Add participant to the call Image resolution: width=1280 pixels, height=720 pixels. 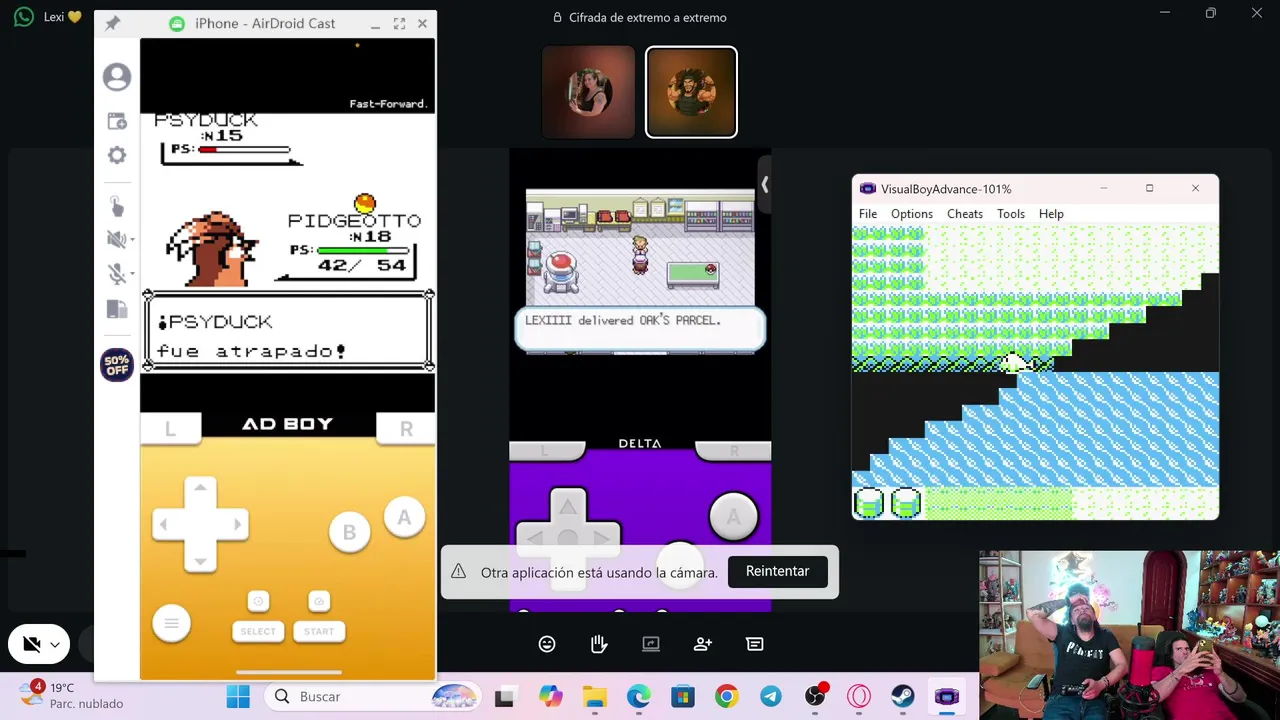click(x=703, y=644)
